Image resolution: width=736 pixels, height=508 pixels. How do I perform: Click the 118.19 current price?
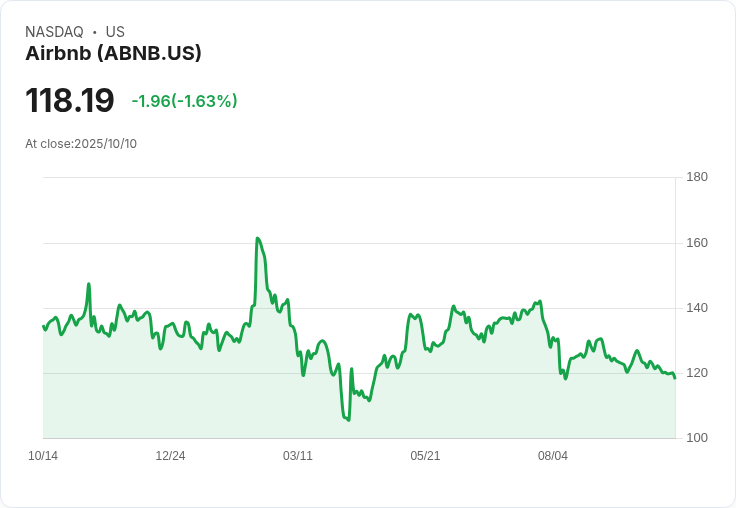click(69, 100)
